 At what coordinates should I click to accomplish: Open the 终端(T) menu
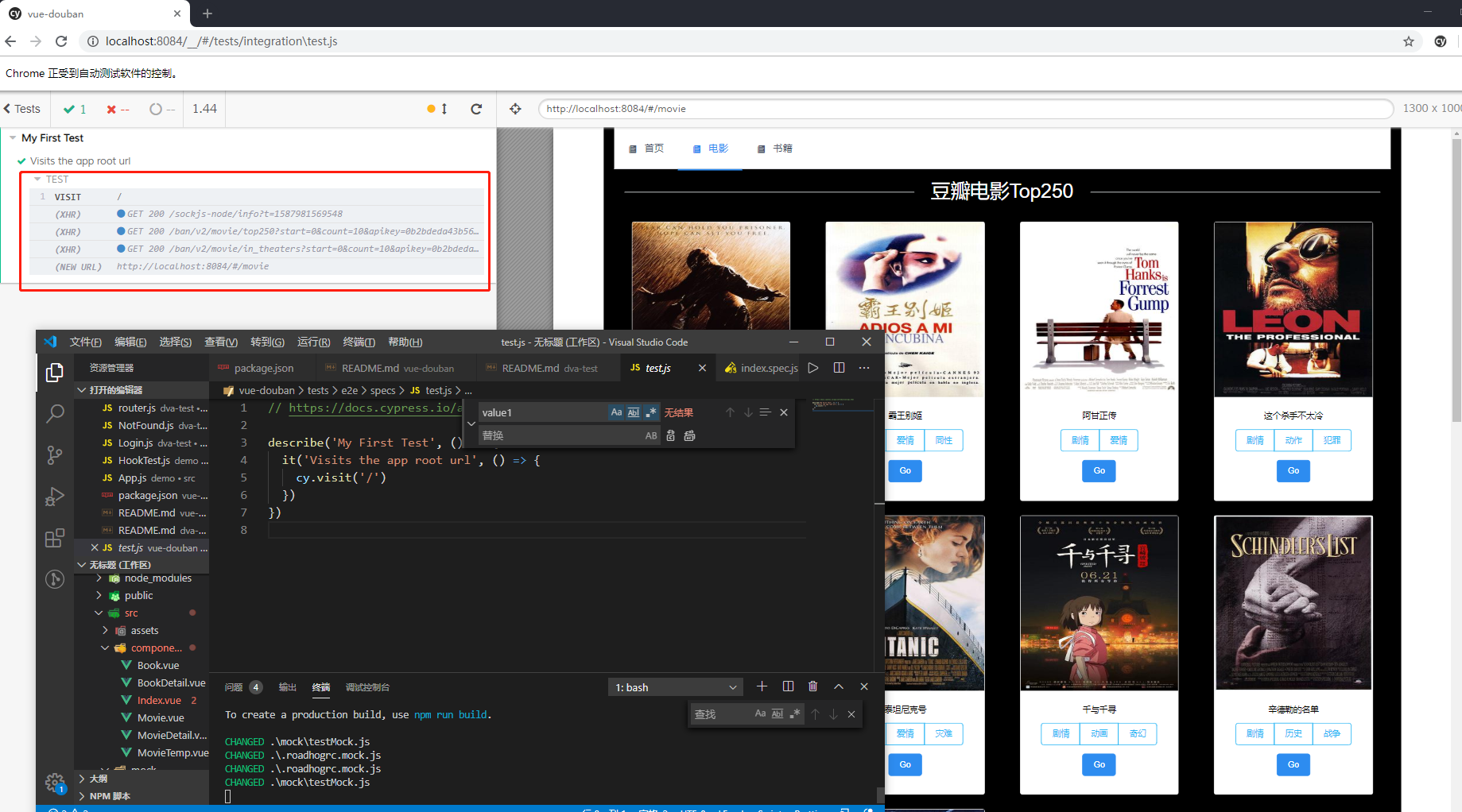pyautogui.click(x=359, y=342)
